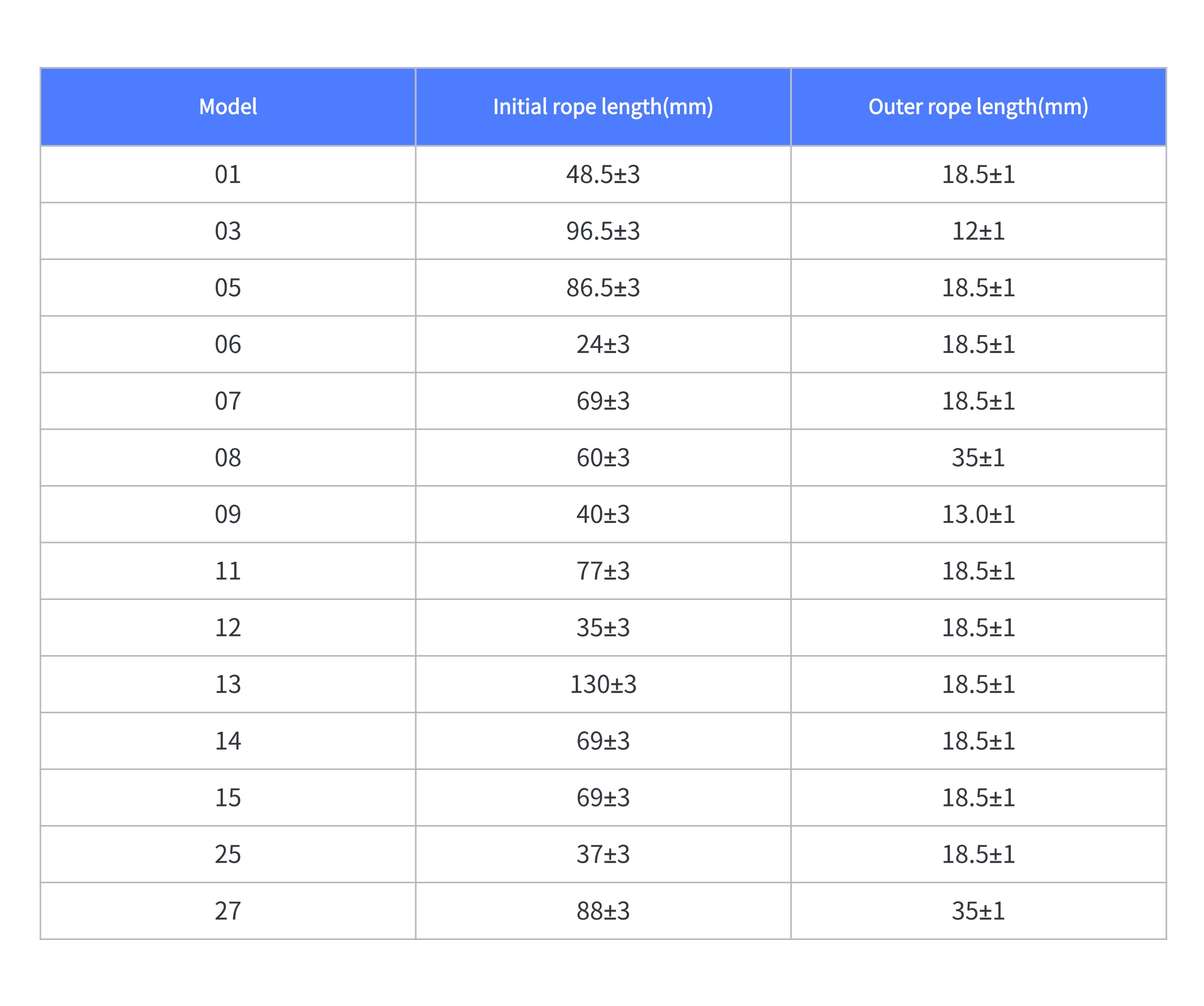Select model 13 cell
Screen dimensions: 1204x1006
228,684
